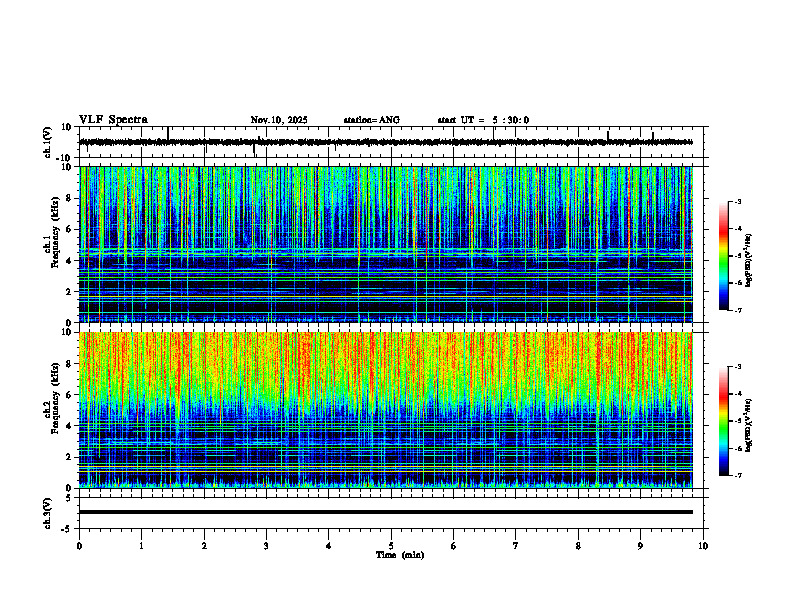This screenshot has height=612, width=792.
Task: Click time axis tick label '9'
Action: (640, 546)
